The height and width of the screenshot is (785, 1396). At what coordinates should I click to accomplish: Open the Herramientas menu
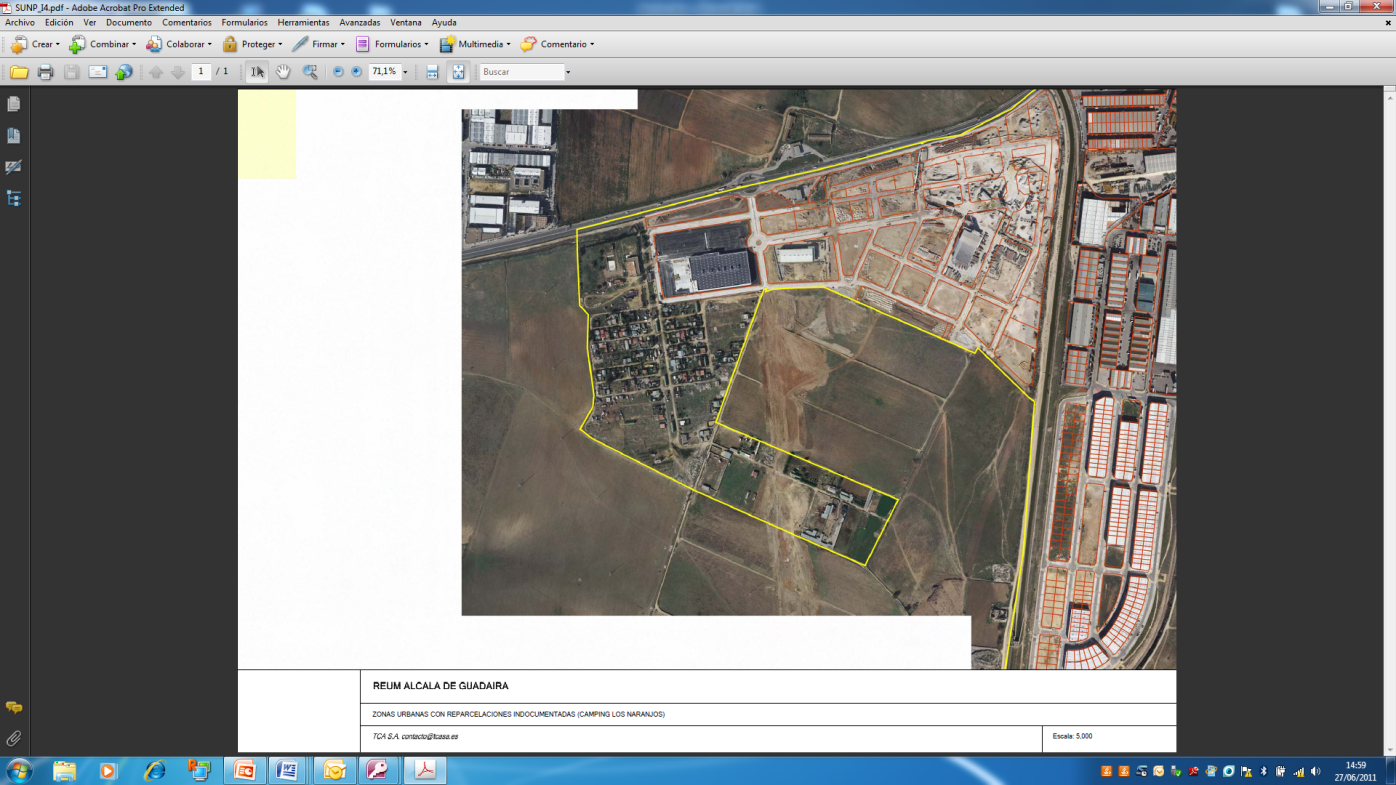tap(303, 22)
